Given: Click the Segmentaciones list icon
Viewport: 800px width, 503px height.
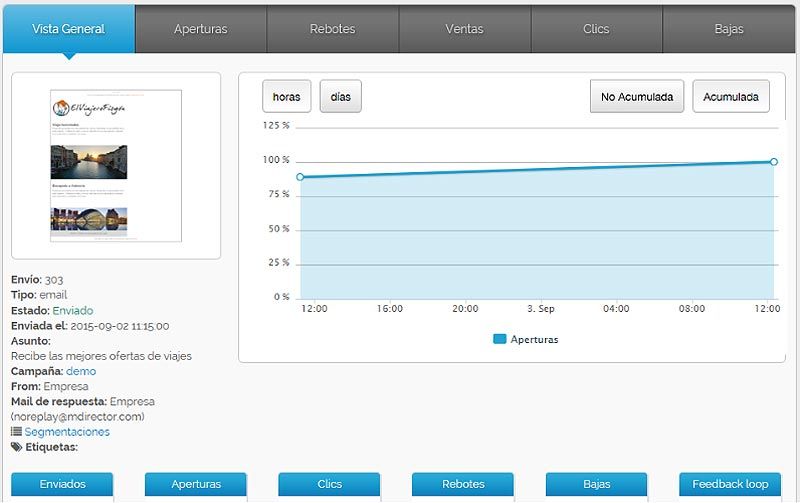Looking at the screenshot, I should coord(16,432).
